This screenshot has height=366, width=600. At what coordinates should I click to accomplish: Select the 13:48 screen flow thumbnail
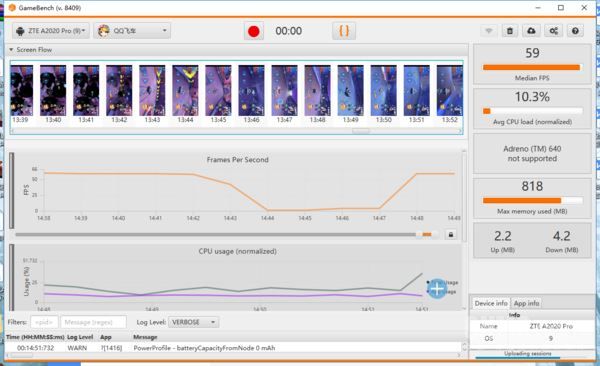(318, 90)
